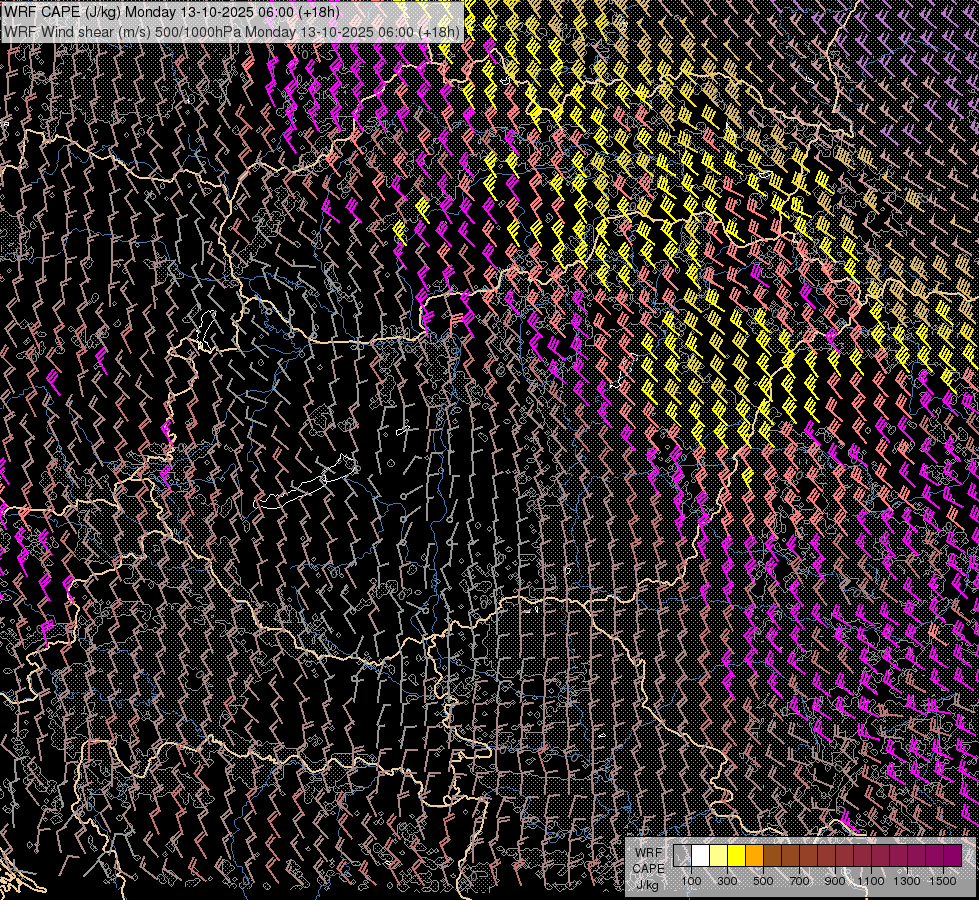Pick the bright yellow swatch at 300 J/kg
The width and height of the screenshot is (979, 900).
coord(736,856)
